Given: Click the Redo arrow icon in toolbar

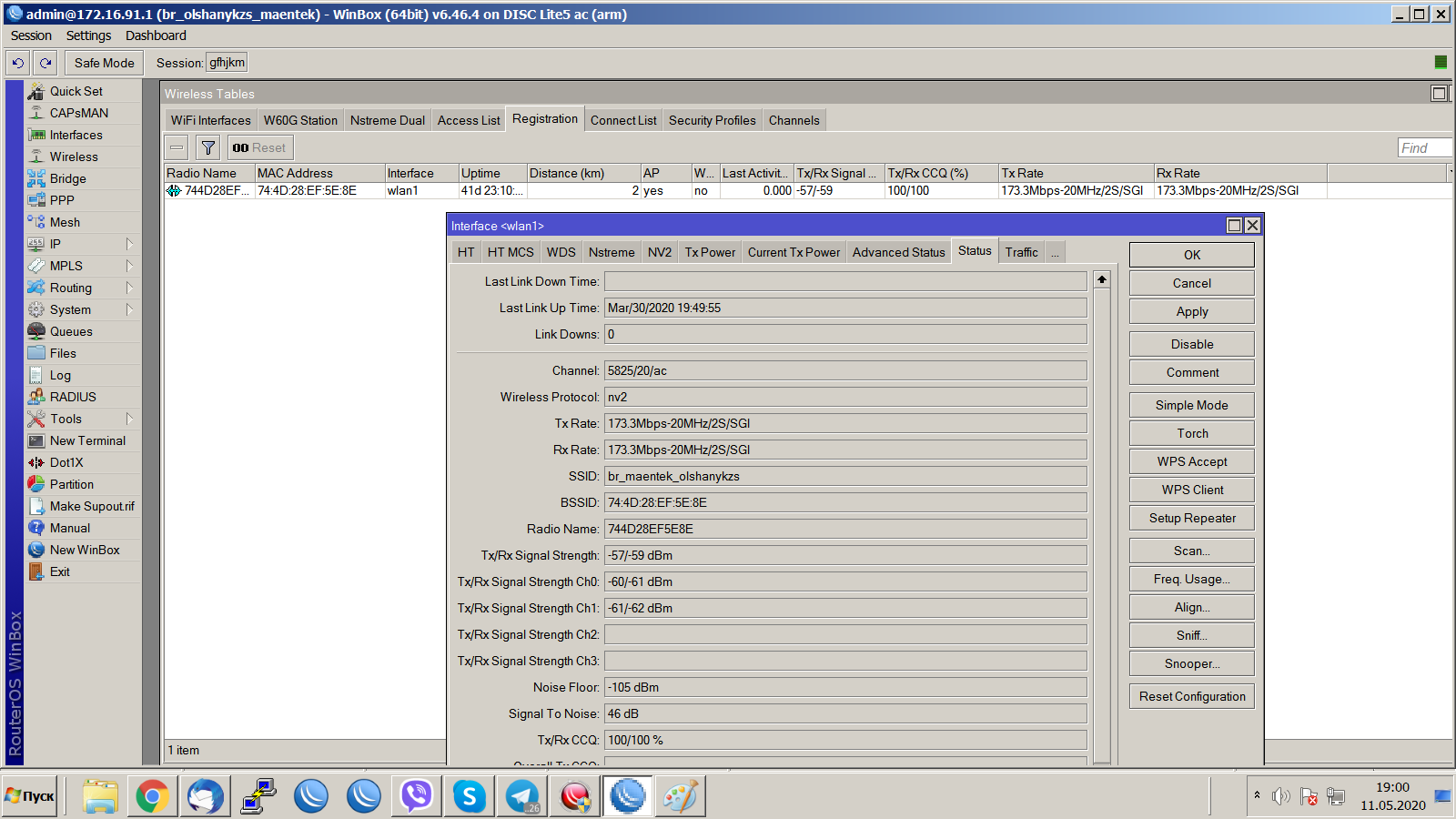Looking at the screenshot, I should click(45, 63).
